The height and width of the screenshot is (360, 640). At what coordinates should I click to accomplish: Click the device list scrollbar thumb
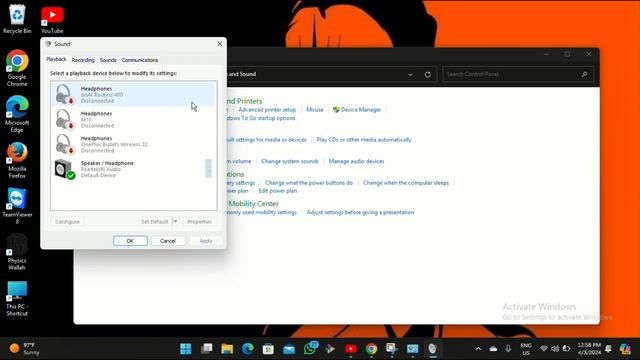point(209,168)
